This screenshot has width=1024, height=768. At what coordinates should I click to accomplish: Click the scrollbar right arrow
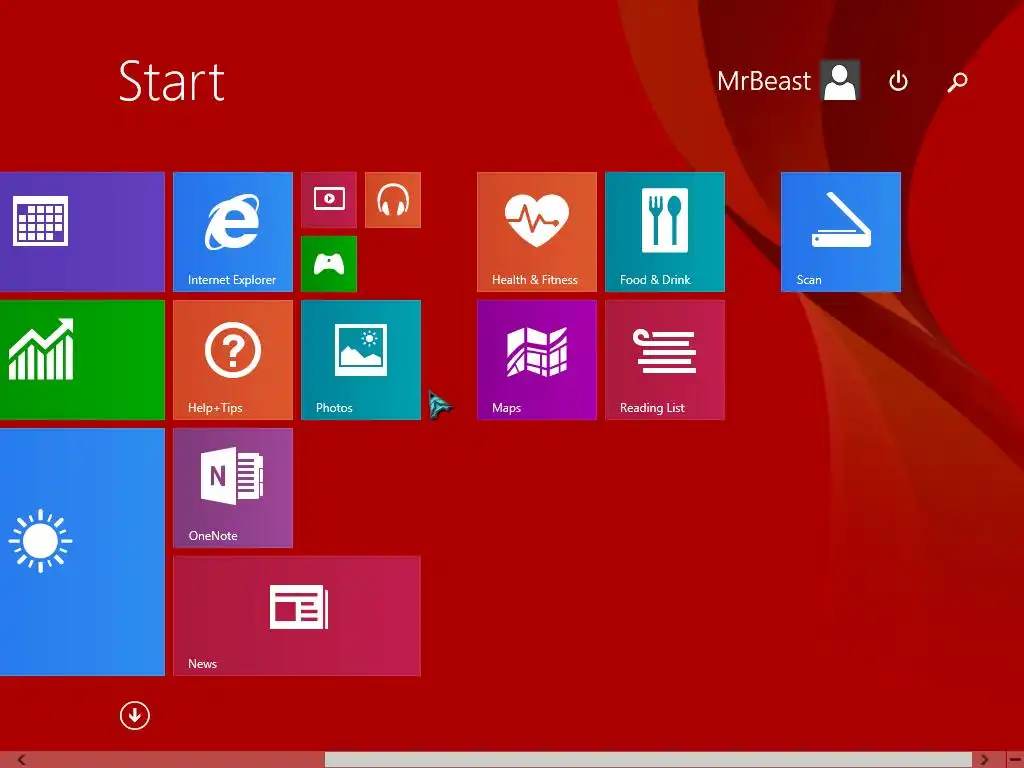pos(984,760)
